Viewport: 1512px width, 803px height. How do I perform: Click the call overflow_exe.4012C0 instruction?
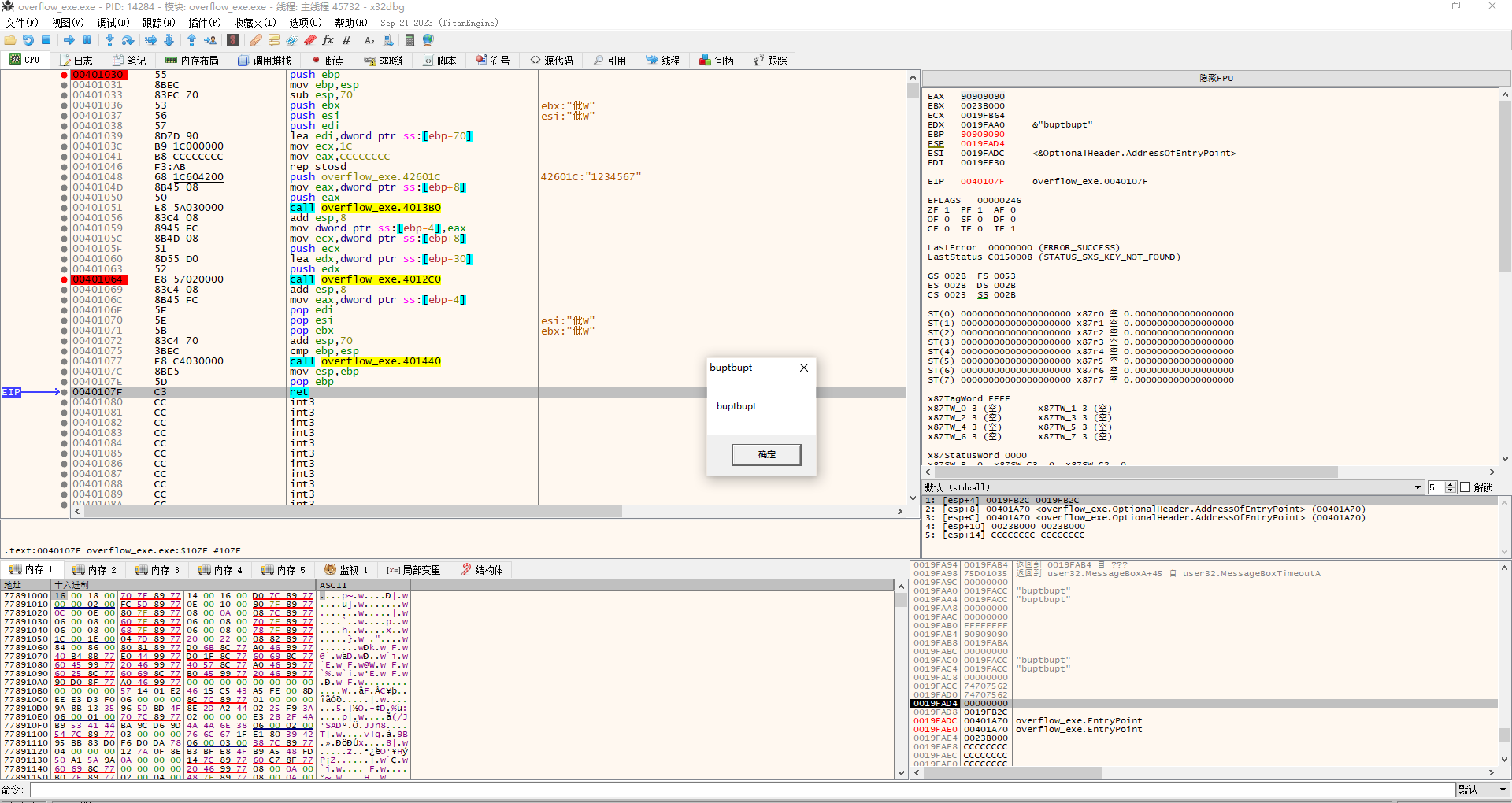[365, 279]
